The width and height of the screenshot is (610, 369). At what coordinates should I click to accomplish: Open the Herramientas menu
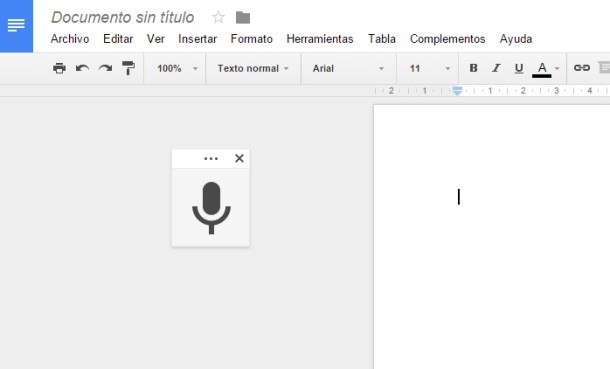point(320,39)
